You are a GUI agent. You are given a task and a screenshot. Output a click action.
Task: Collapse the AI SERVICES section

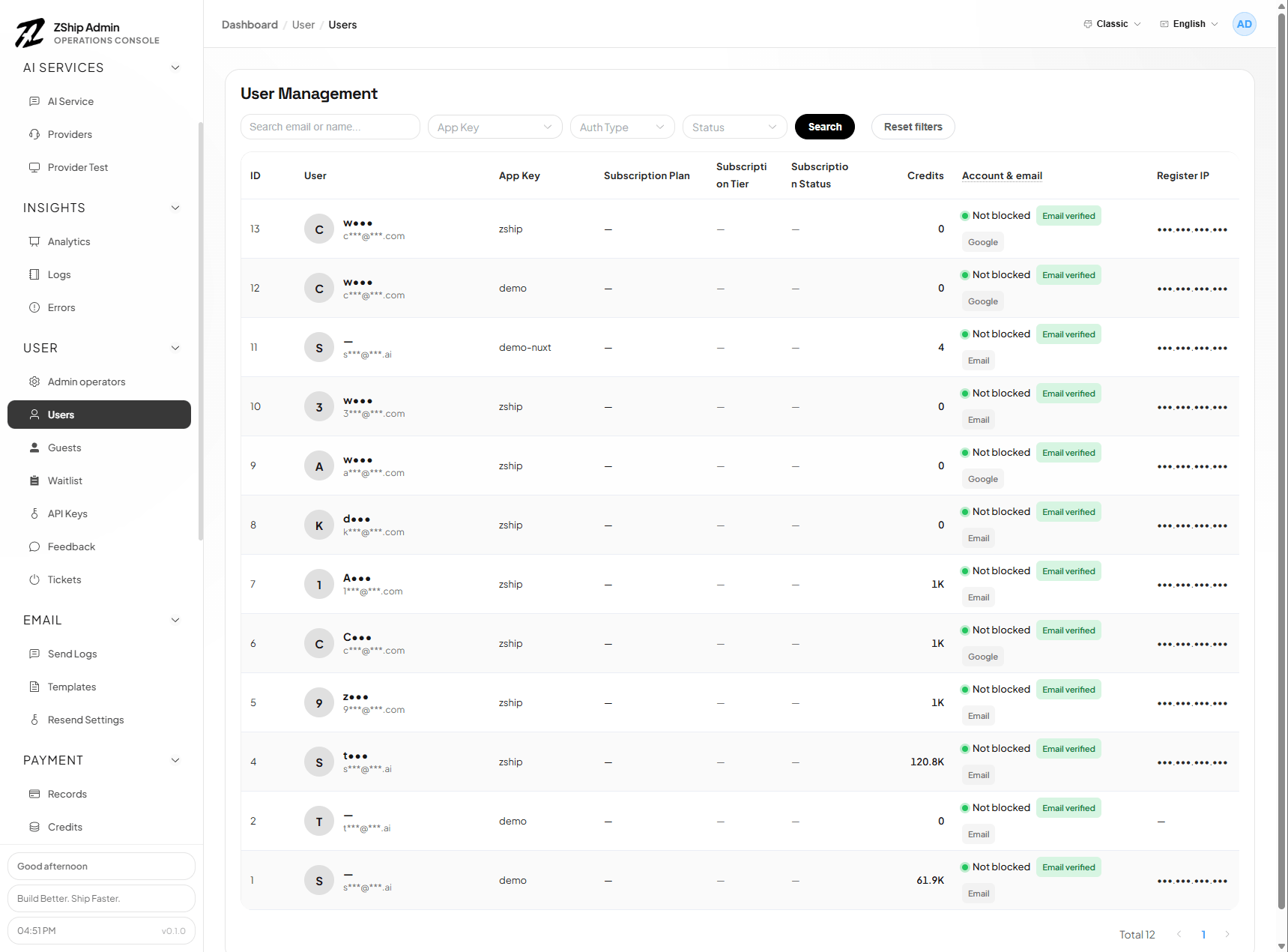point(175,67)
